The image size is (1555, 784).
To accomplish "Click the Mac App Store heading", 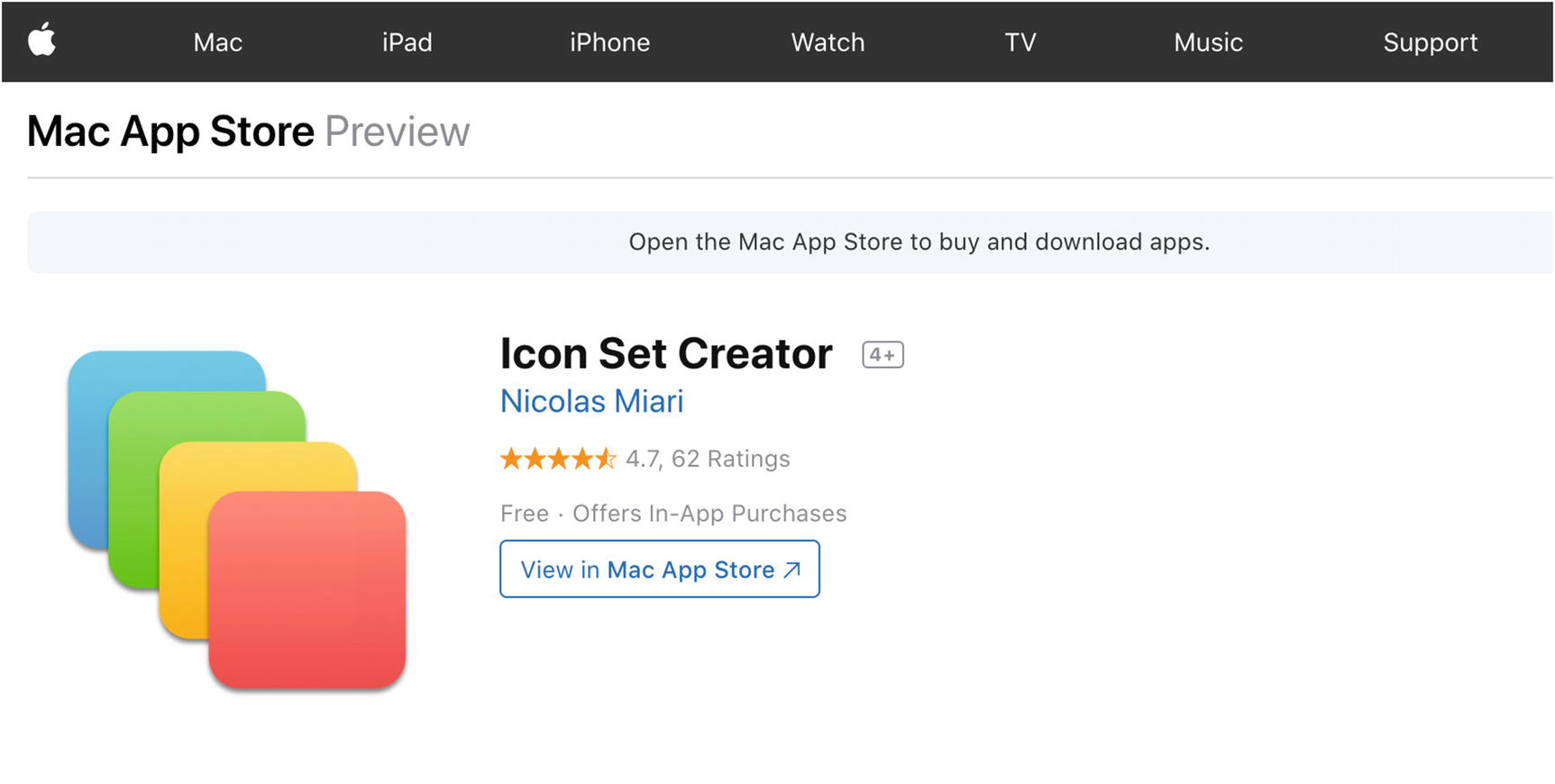I will pyautogui.click(x=171, y=132).
